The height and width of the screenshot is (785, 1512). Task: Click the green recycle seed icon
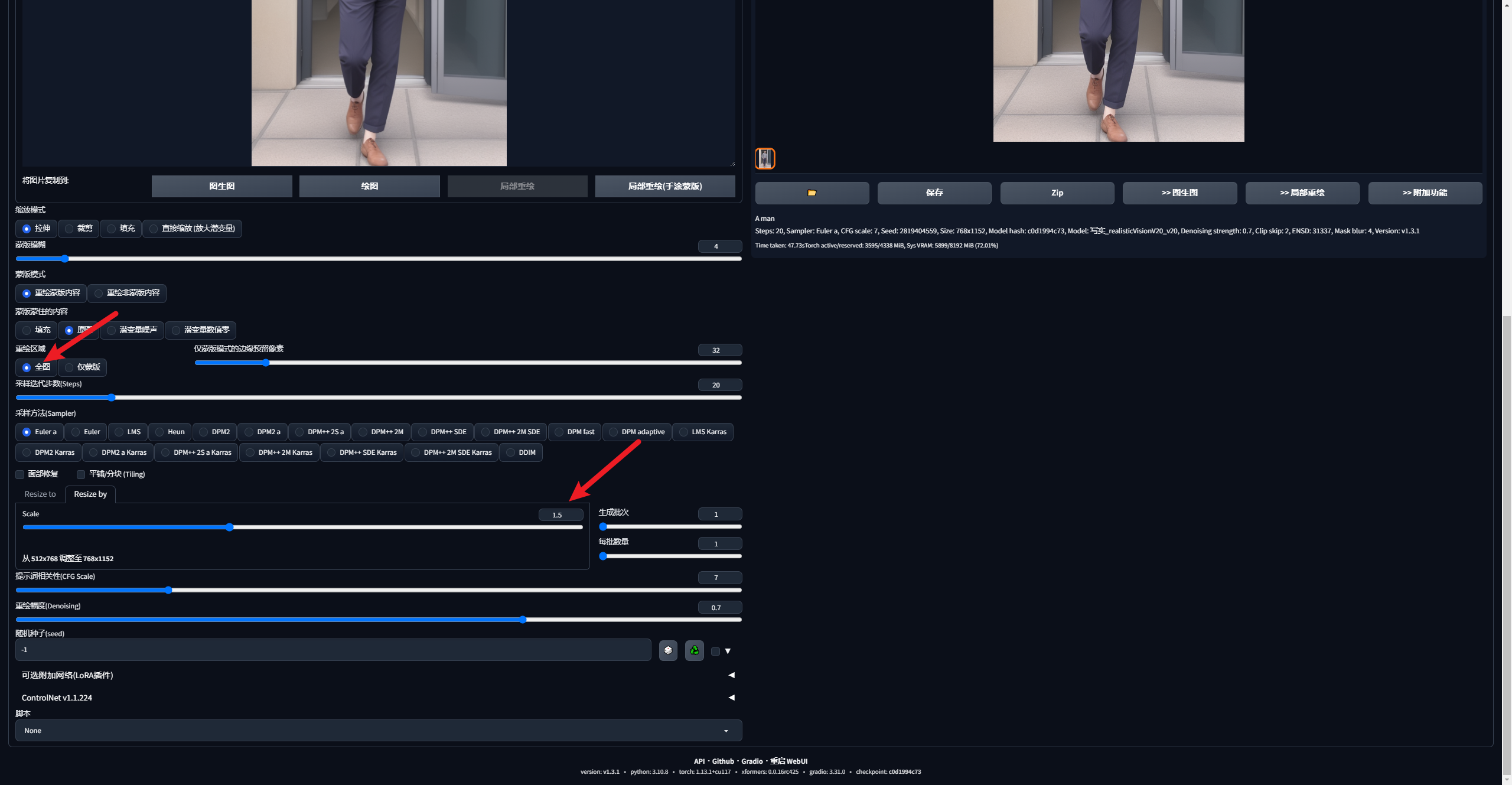(x=695, y=650)
